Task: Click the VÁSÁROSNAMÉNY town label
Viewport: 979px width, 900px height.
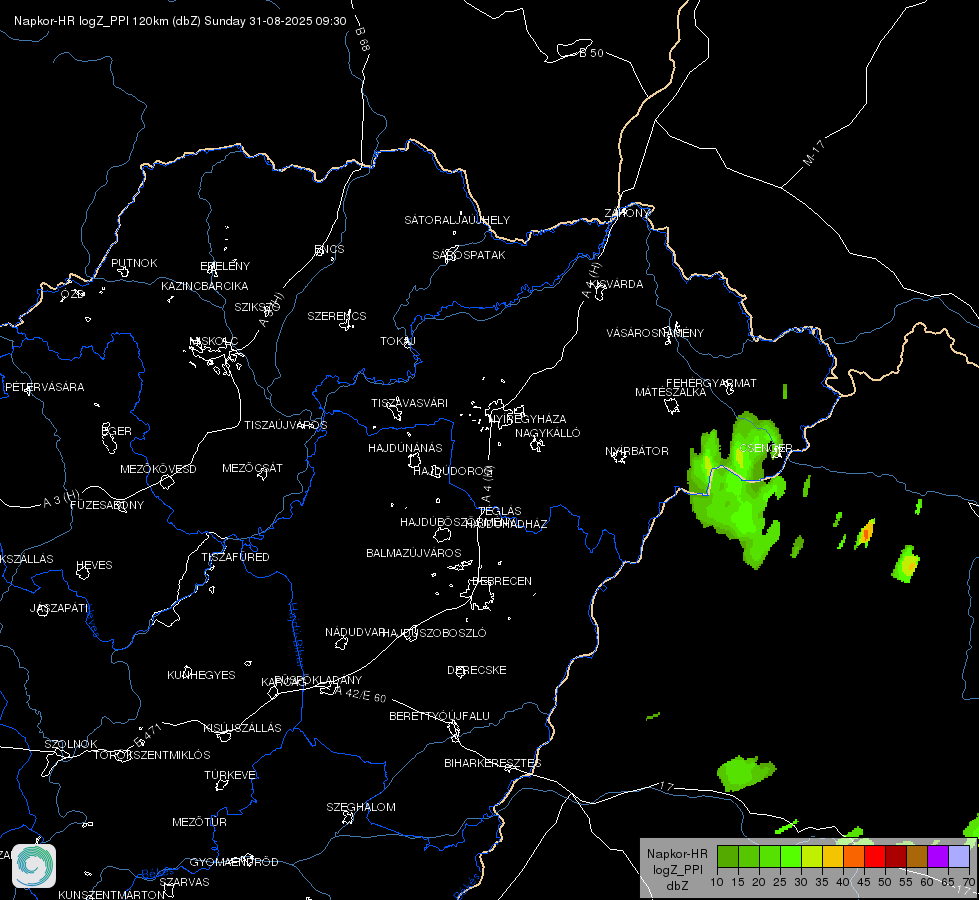Action: (655, 333)
